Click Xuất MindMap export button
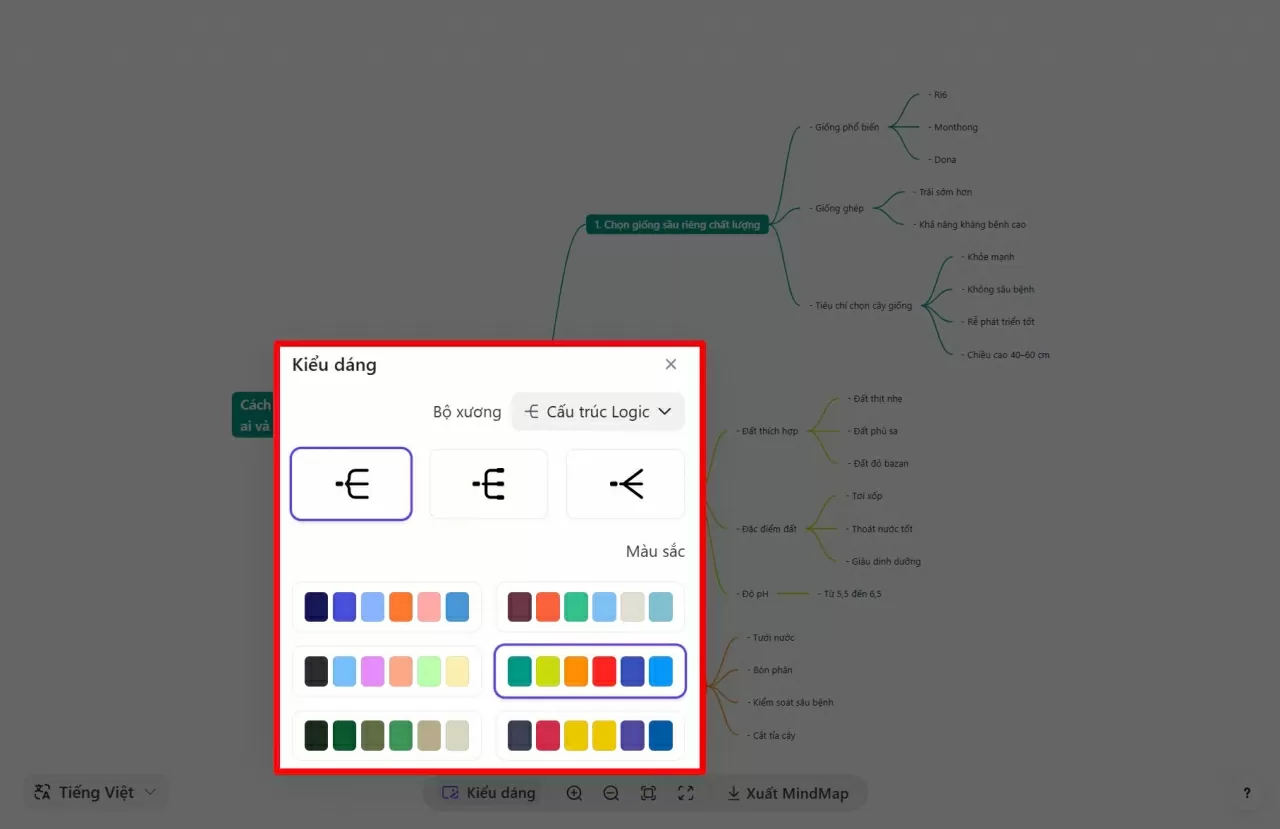 tap(787, 793)
